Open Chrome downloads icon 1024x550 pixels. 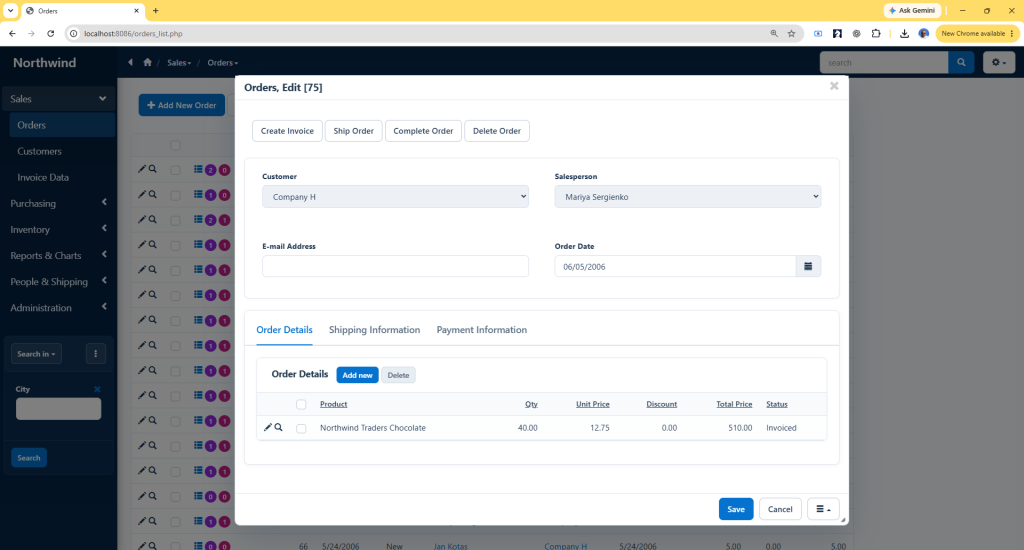click(x=904, y=33)
